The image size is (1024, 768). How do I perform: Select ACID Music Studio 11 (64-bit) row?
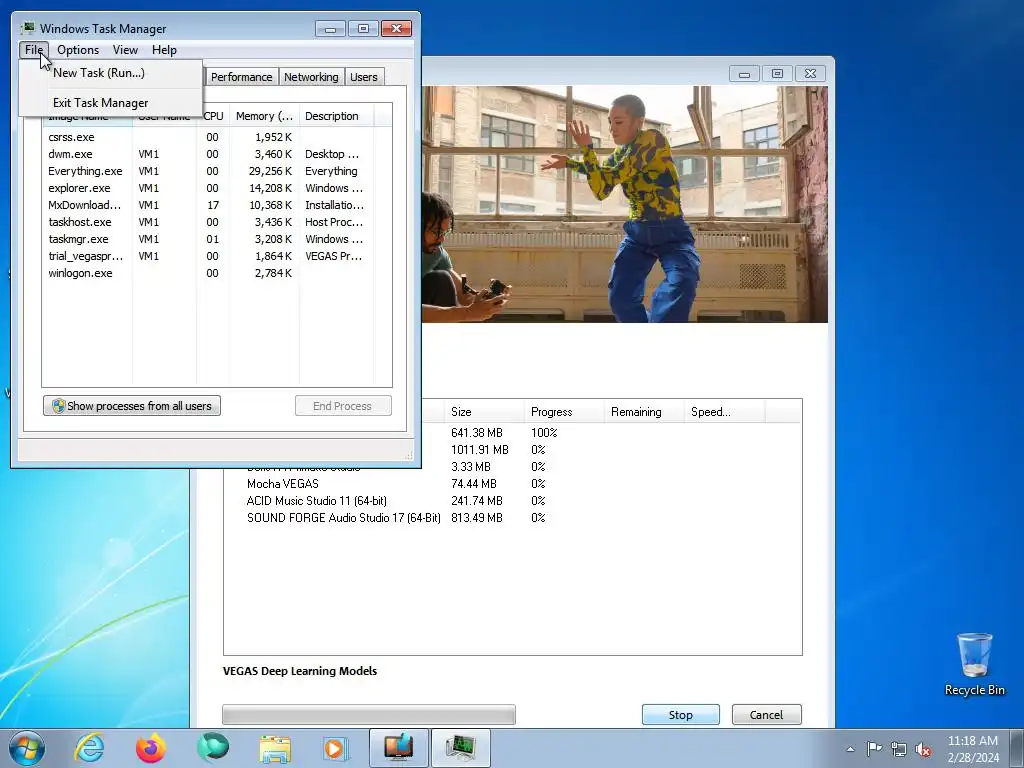click(x=513, y=501)
